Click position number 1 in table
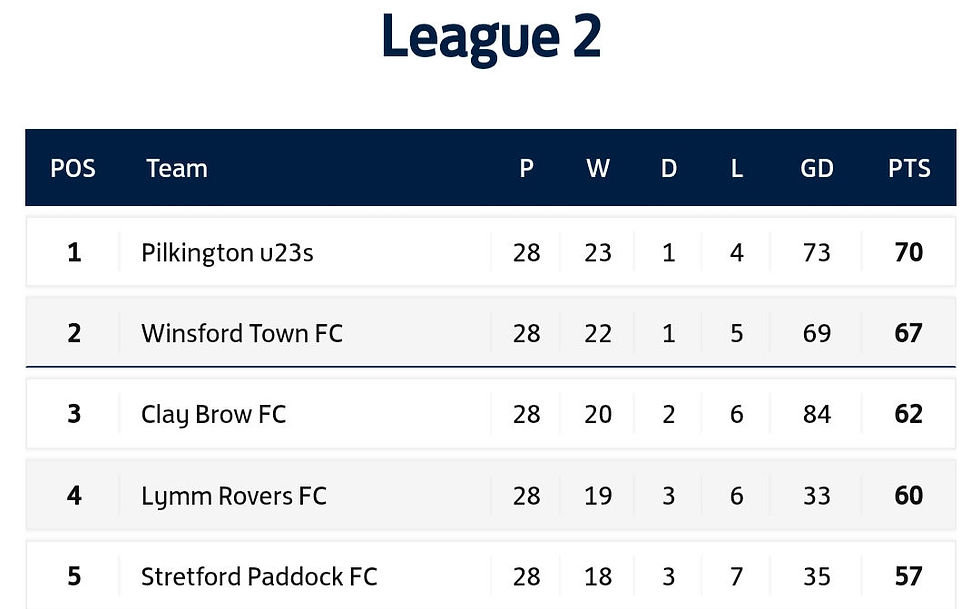980x609 pixels. click(74, 252)
